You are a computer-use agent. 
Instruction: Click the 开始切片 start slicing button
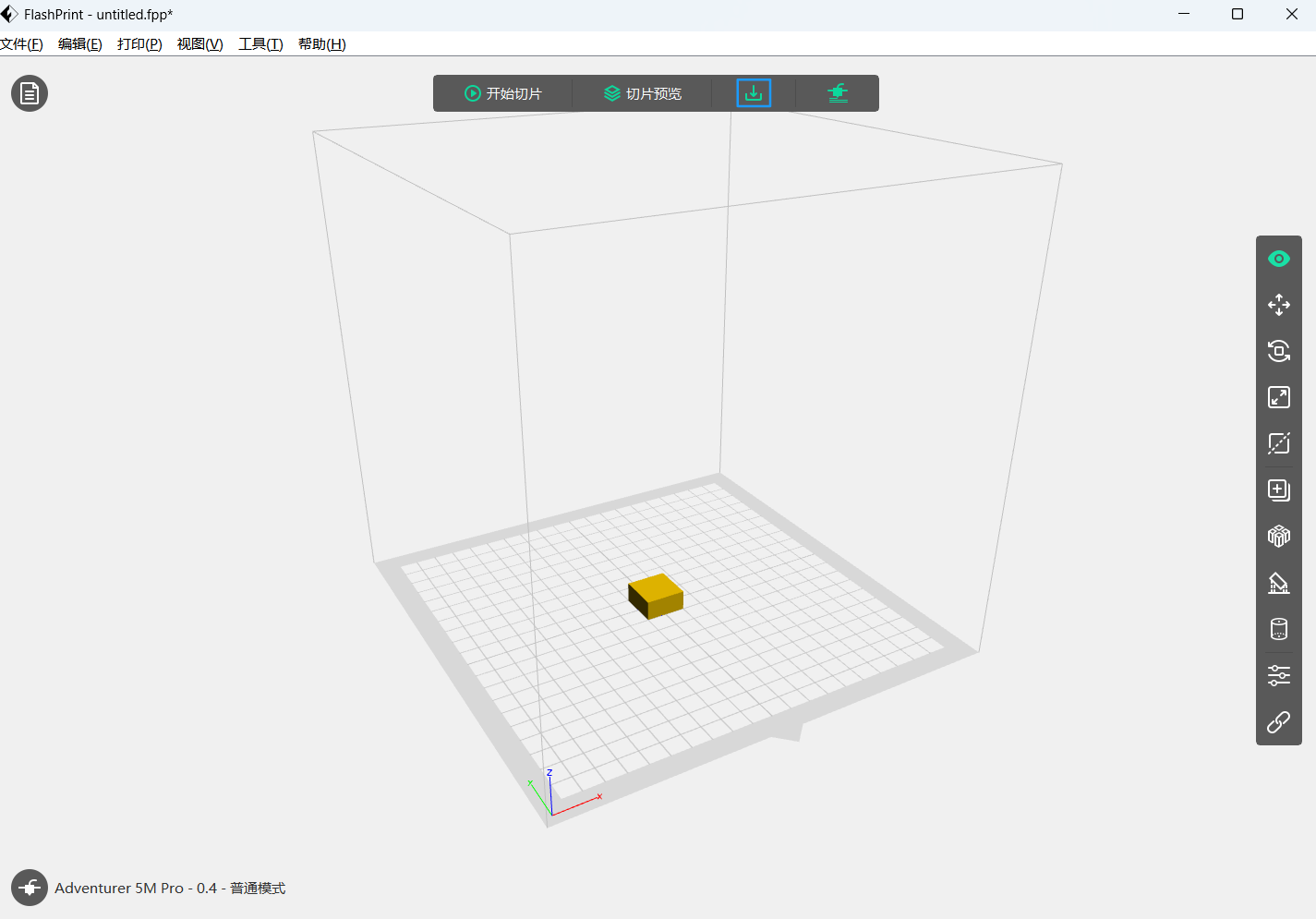(x=503, y=93)
